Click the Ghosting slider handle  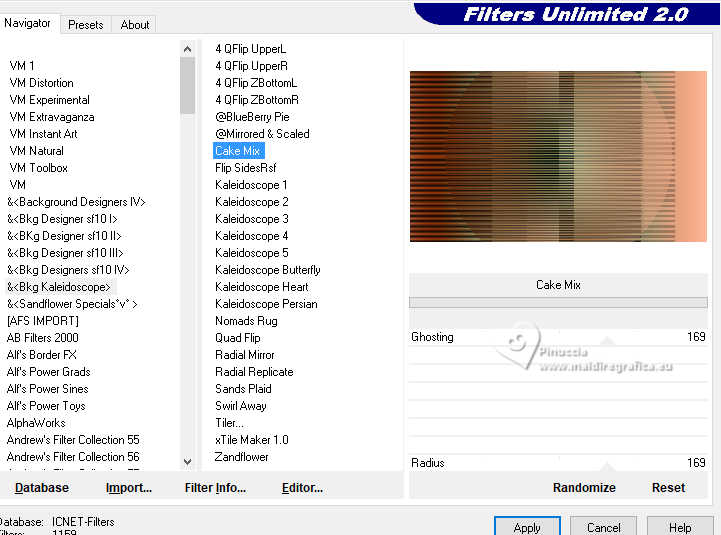click(607, 341)
